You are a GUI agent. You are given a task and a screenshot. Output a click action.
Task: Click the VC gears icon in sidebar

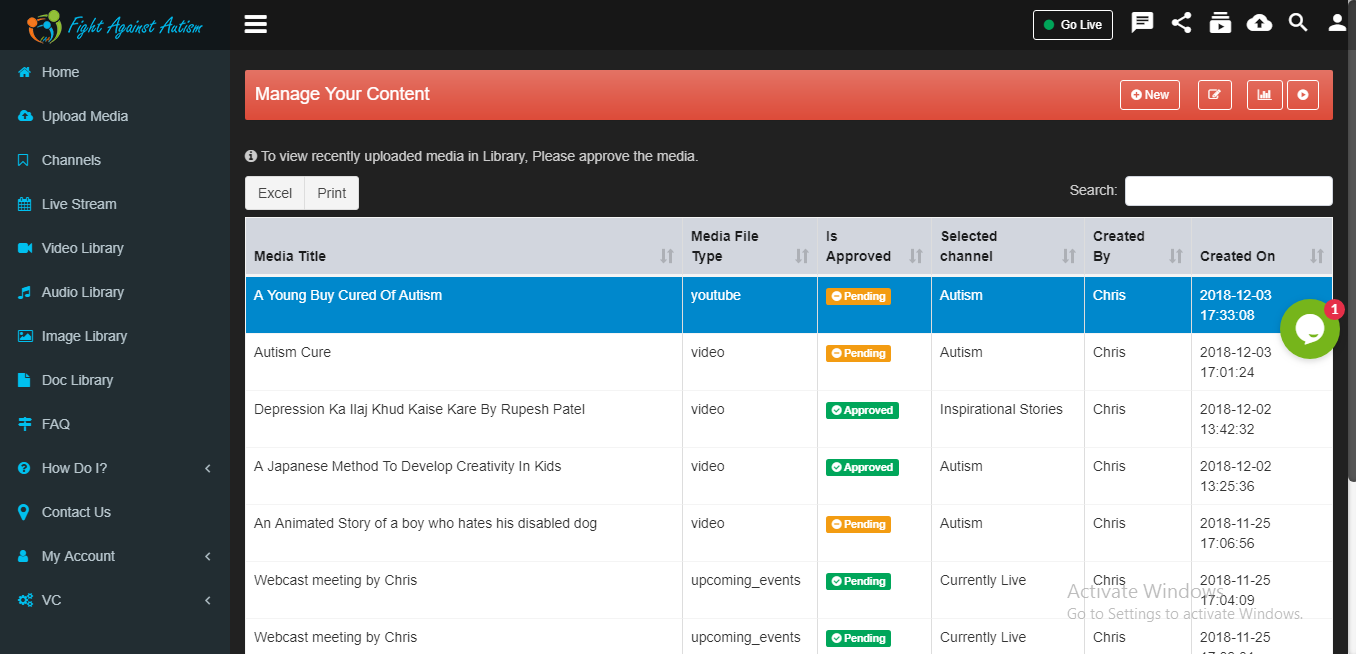click(x=25, y=600)
